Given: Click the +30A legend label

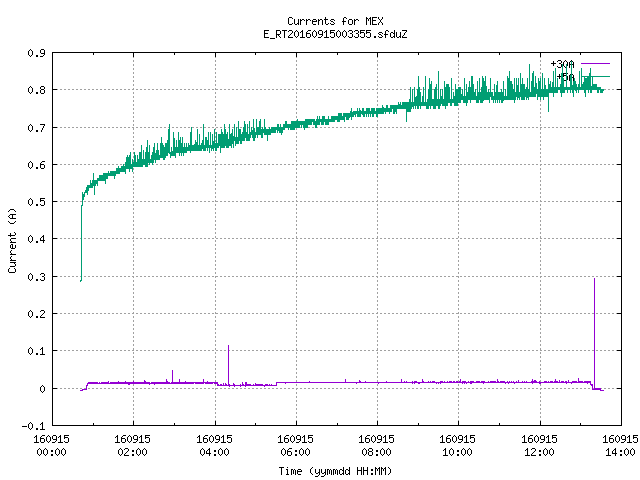Looking at the screenshot, I should [562, 64].
